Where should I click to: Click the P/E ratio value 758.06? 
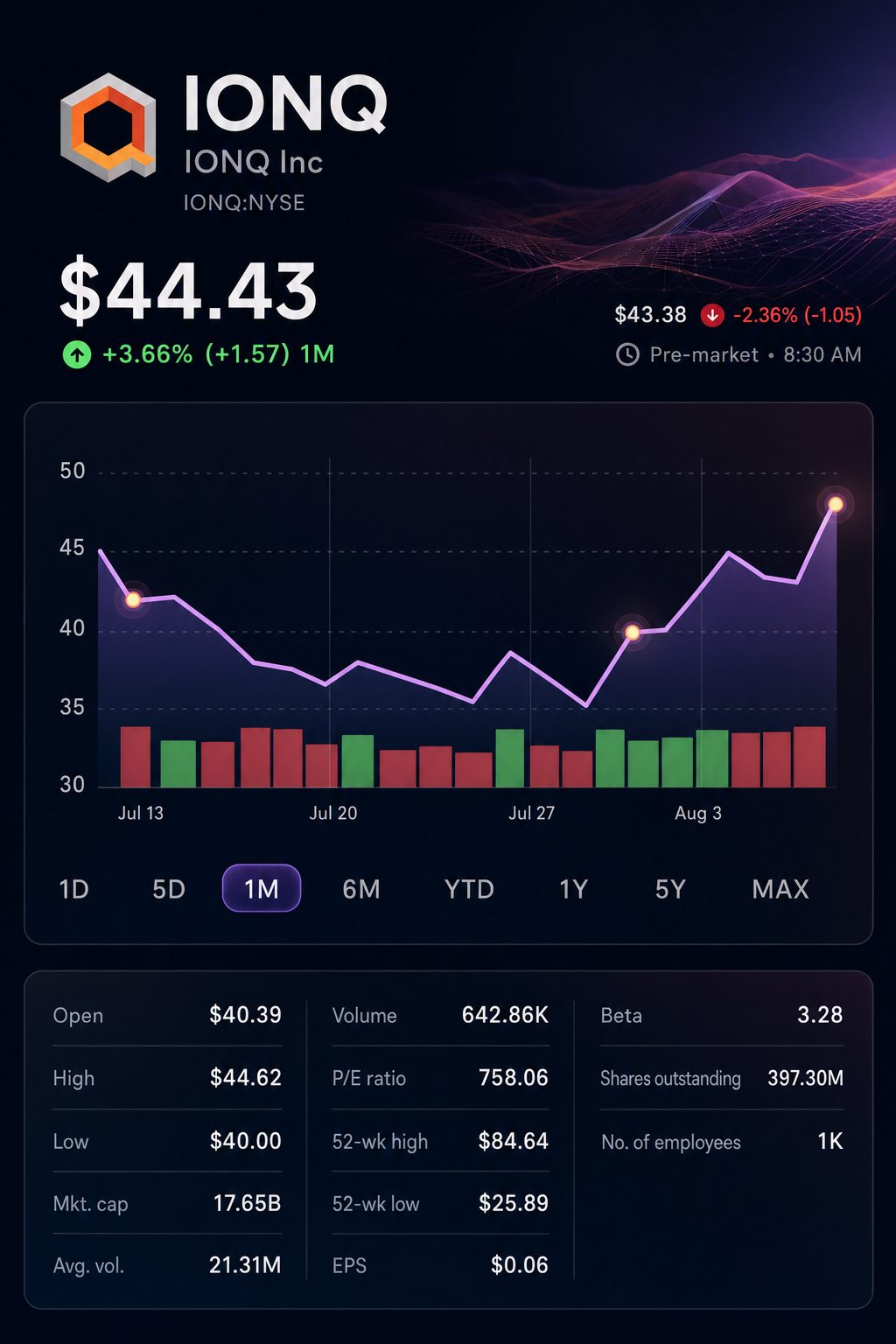tap(513, 1077)
